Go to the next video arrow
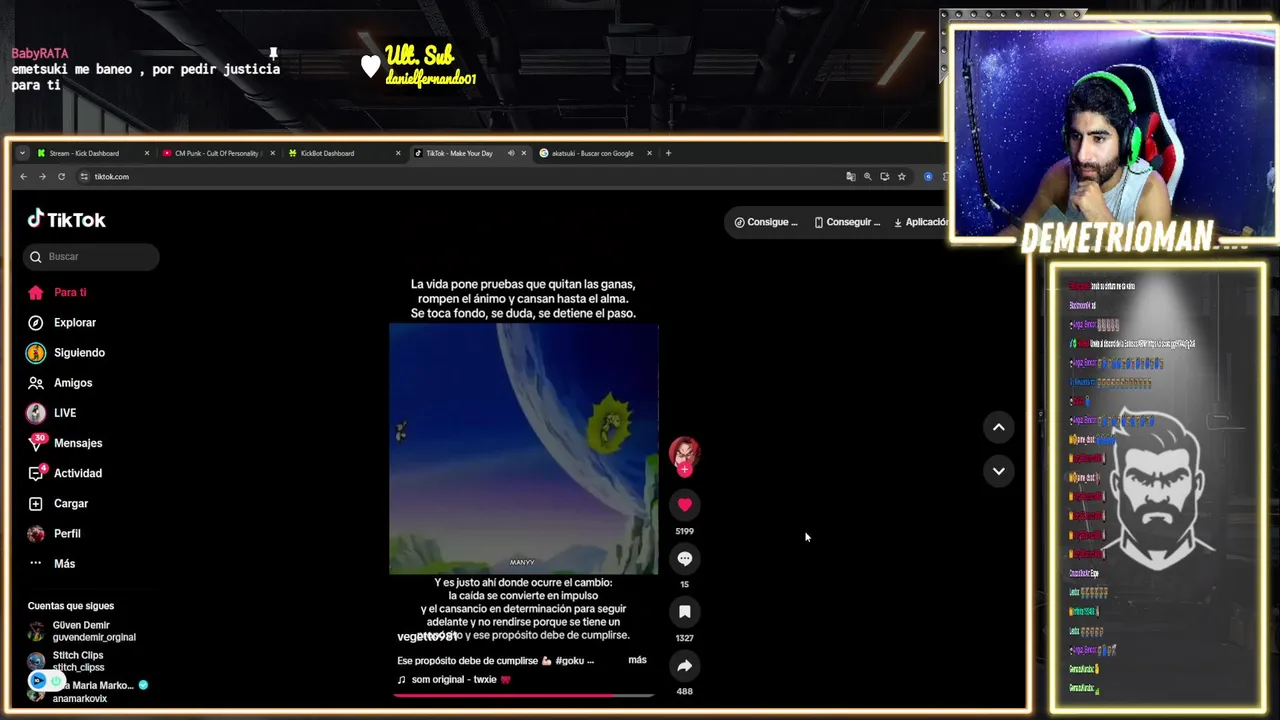1280x720 pixels. pos(998,471)
